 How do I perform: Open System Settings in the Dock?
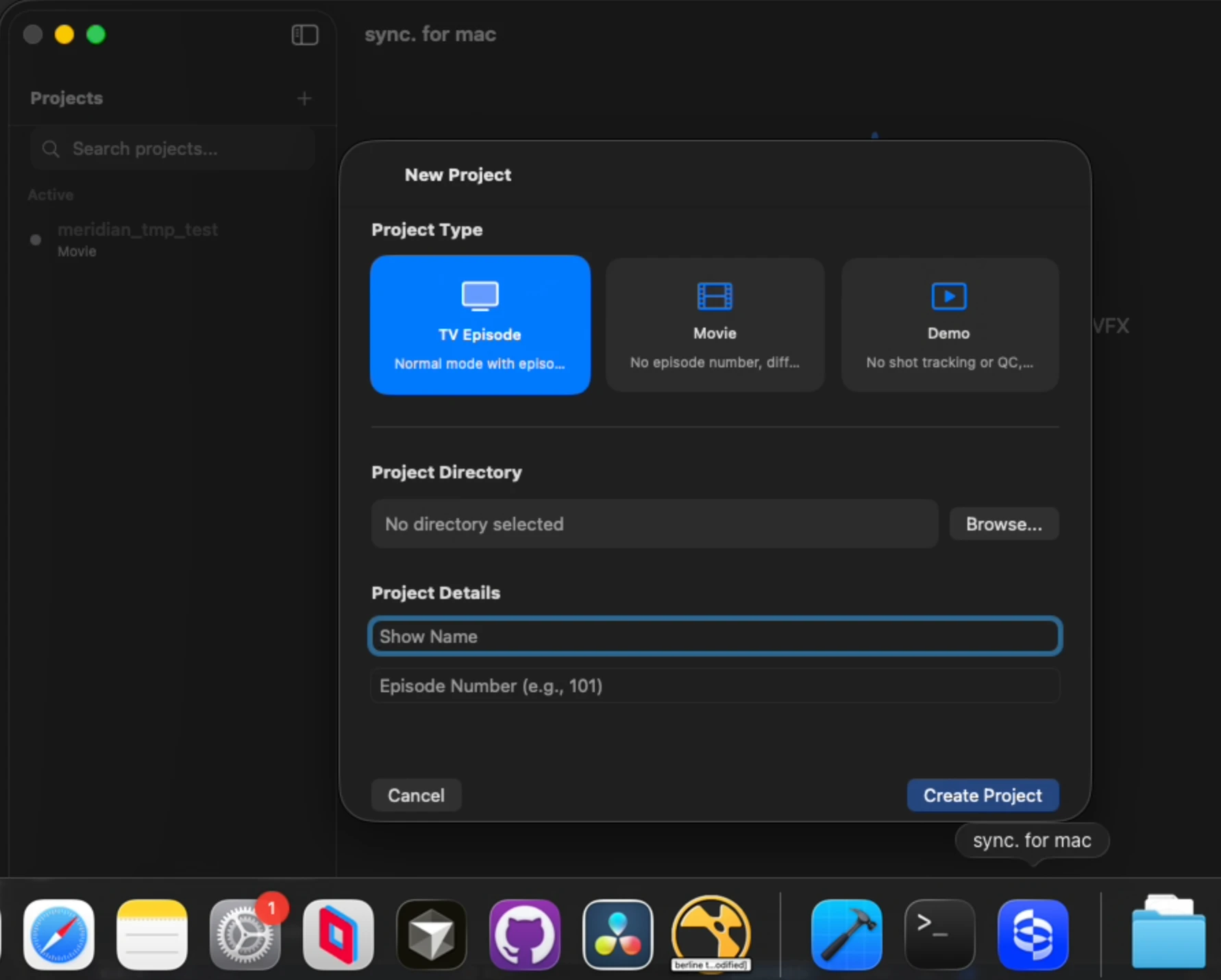pyautogui.click(x=245, y=934)
